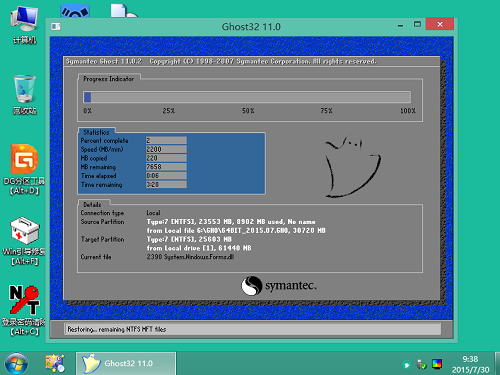Click the Symantec Ghost 11.0.2 copyright header

pyautogui.click(x=221, y=61)
